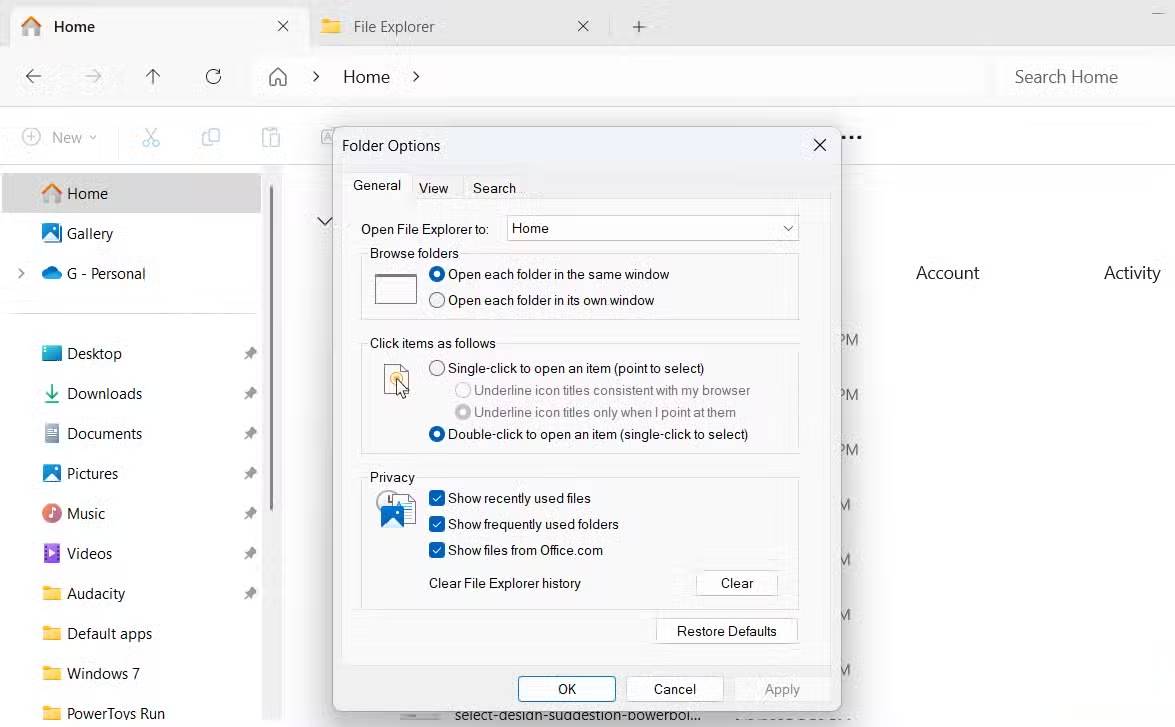Select Open each folder in its own window
Image resolution: width=1175 pixels, height=727 pixels.
(x=437, y=300)
